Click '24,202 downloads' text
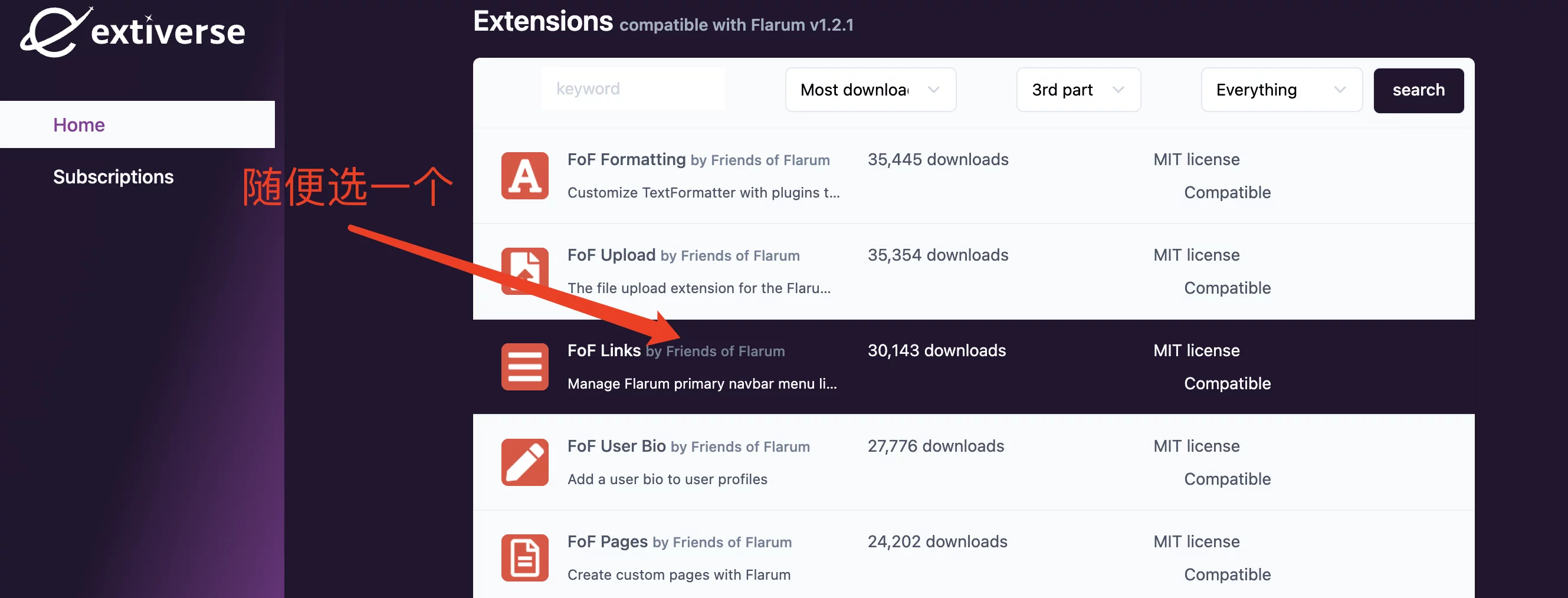1568x598 pixels. (x=937, y=541)
